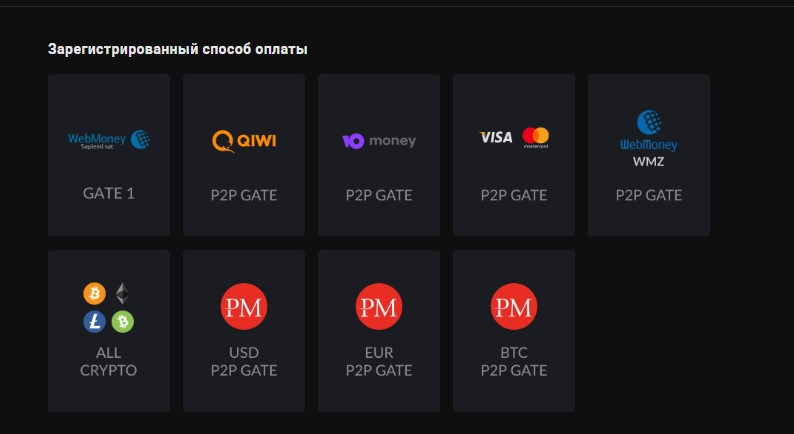
Task: Click P2P GATE label under QIWI
Action: coord(244,195)
